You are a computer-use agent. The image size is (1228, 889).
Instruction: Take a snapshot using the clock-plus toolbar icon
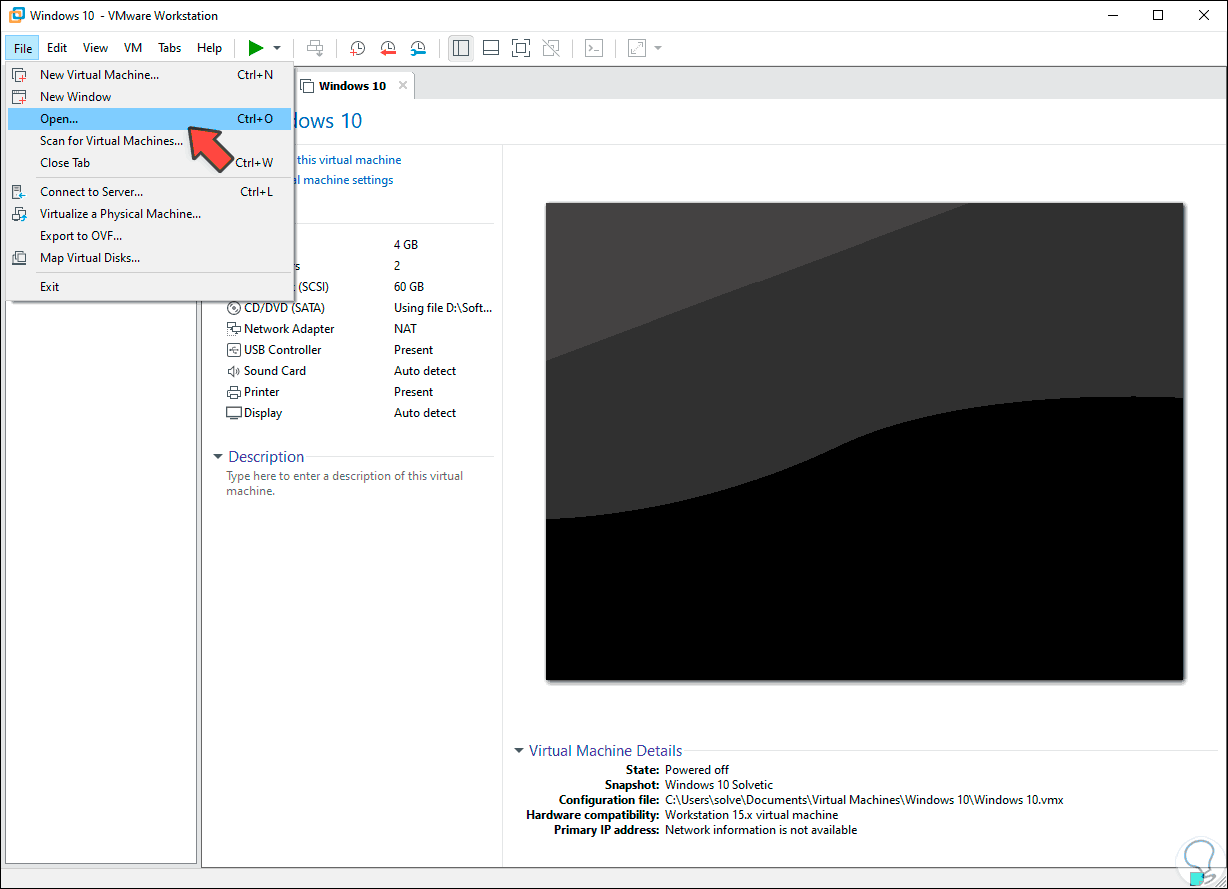coord(357,48)
